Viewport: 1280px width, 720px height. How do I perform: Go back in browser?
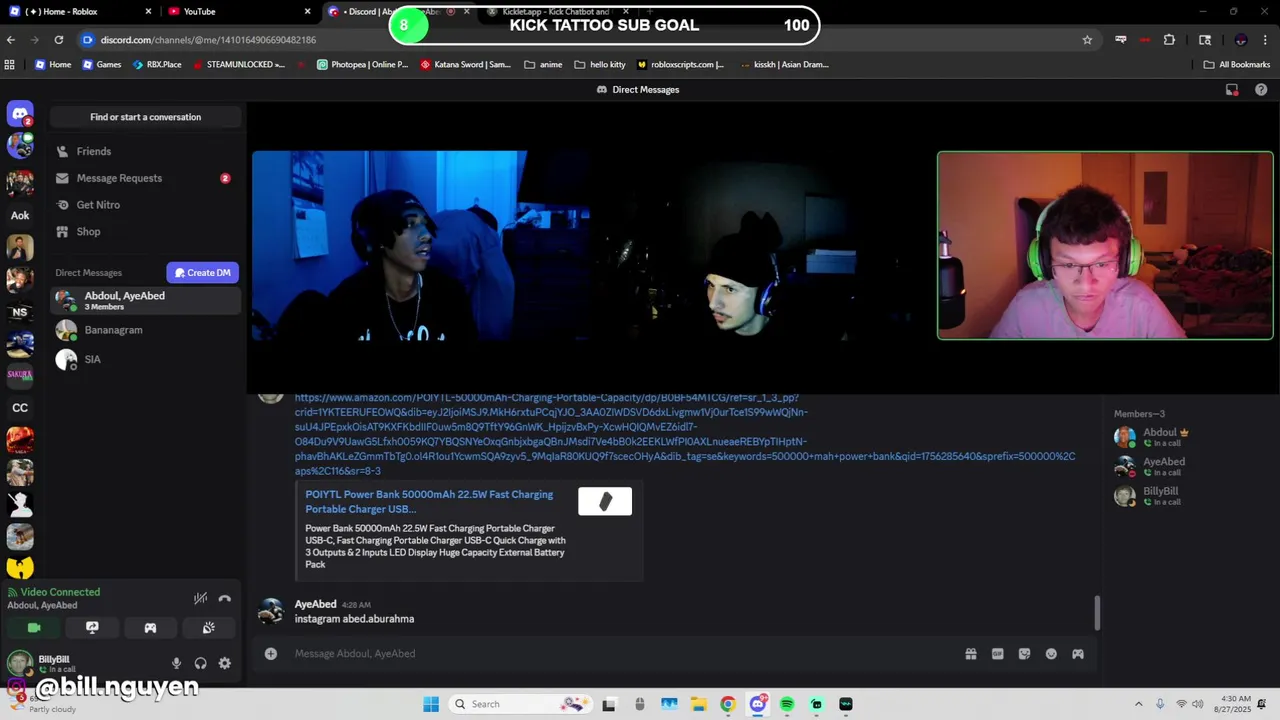(x=11, y=40)
